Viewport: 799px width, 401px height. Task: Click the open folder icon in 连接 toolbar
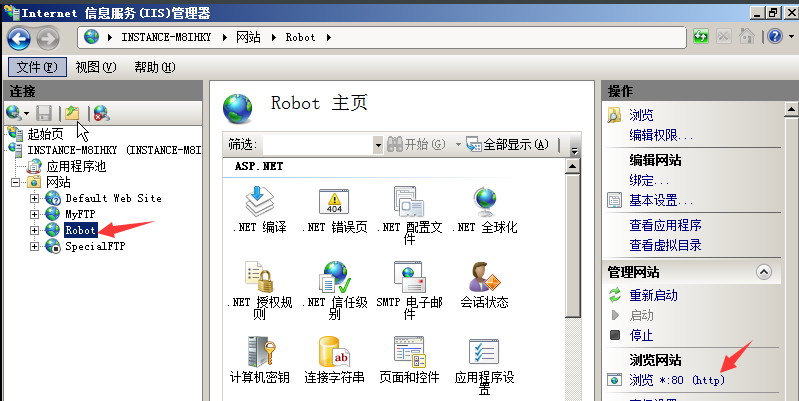click(x=72, y=113)
